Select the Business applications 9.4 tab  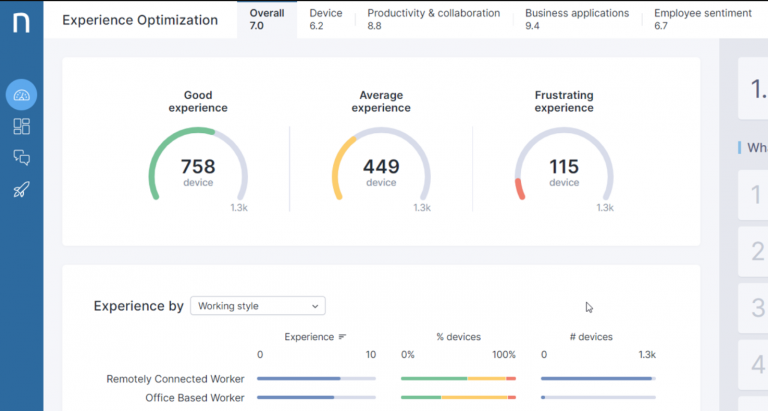tap(577, 20)
